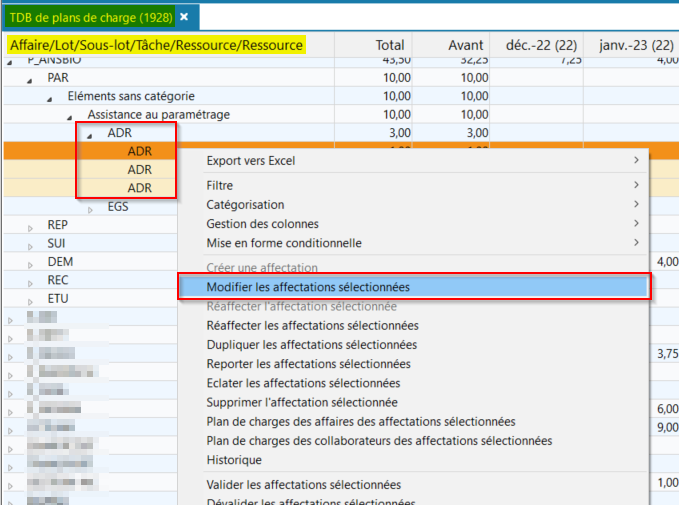Select the EGS row
This screenshot has width=679, height=505.
point(118,207)
